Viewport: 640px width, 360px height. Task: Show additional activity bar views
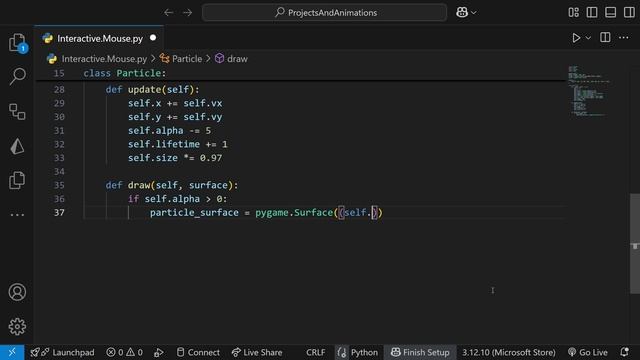pyautogui.click(x=17, y=215)
